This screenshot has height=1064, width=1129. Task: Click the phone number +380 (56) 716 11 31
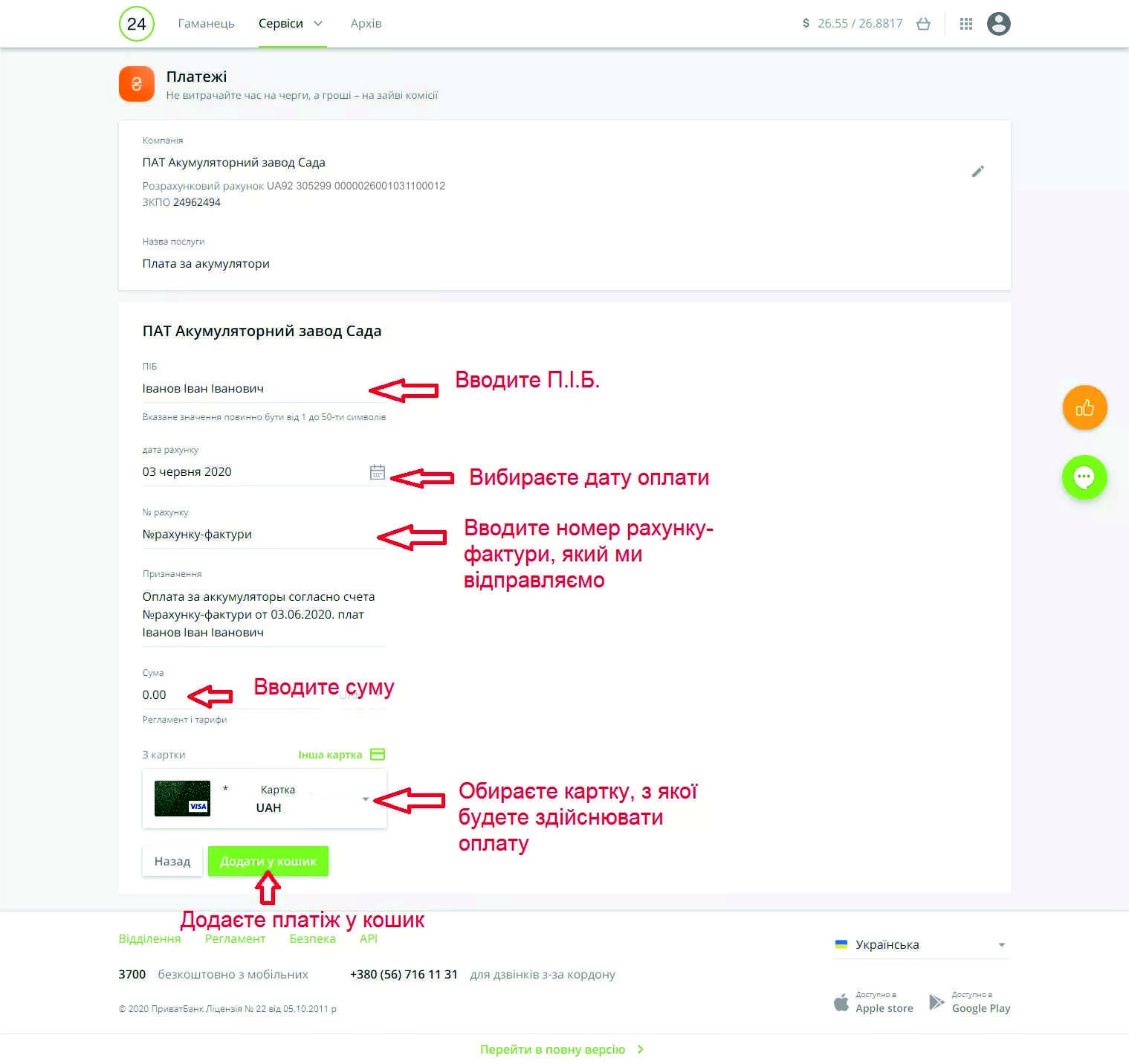coord(404,975)
